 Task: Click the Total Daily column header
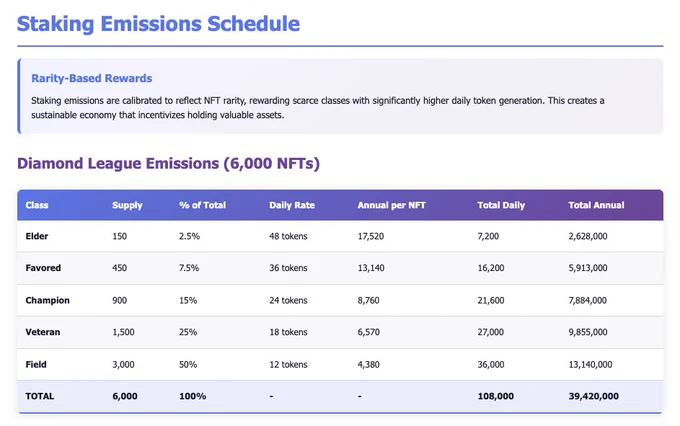click(501, 205)
